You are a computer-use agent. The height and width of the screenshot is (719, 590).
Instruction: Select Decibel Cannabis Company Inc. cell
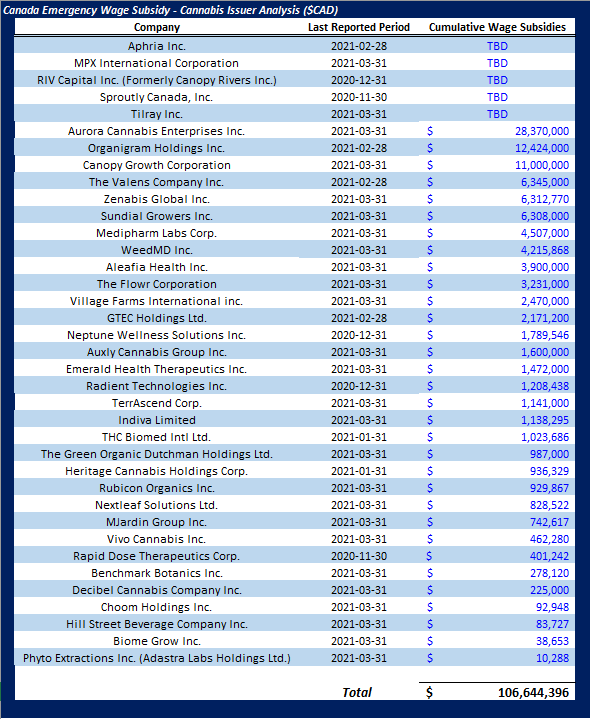click(x=157, y=589)
